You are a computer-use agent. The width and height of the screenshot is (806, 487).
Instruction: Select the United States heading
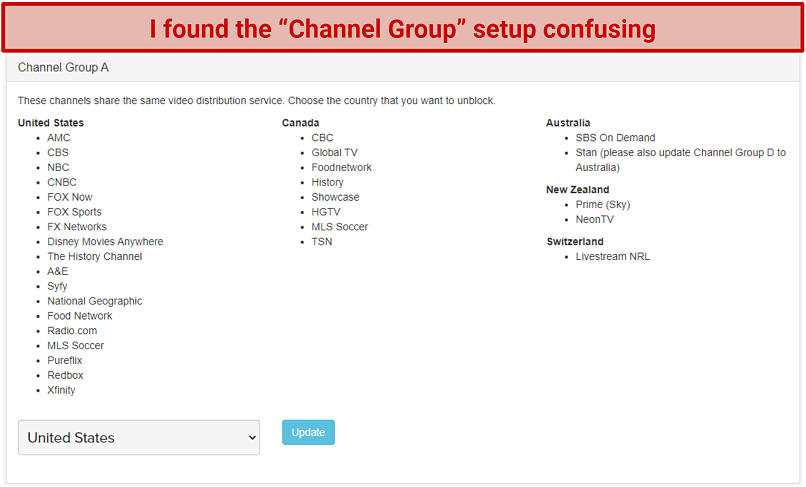point(51,123)
